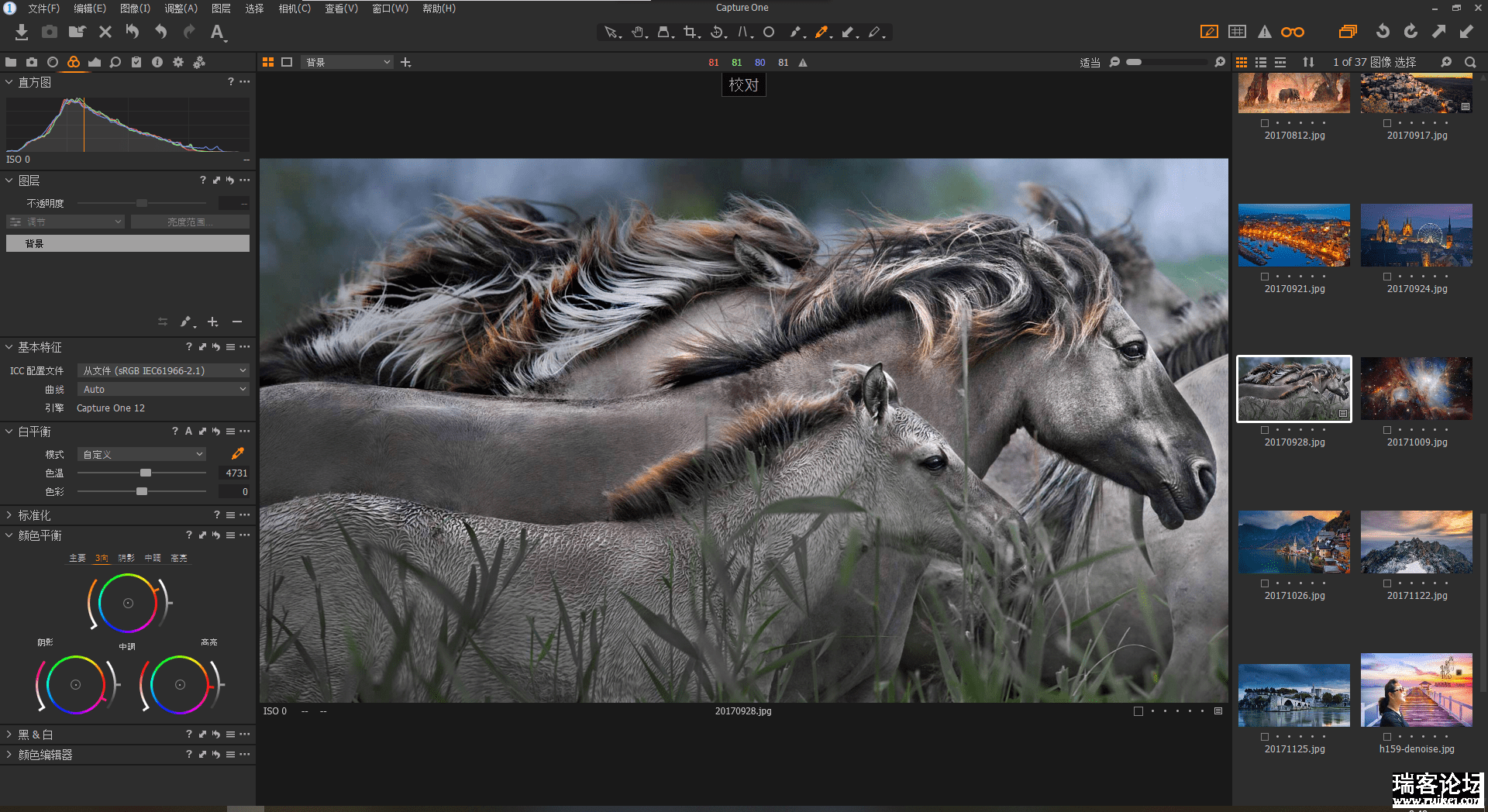This screenshot has height=812, width=1488.
Task: Select the circle spot removal tool
Action: point(769,32)
